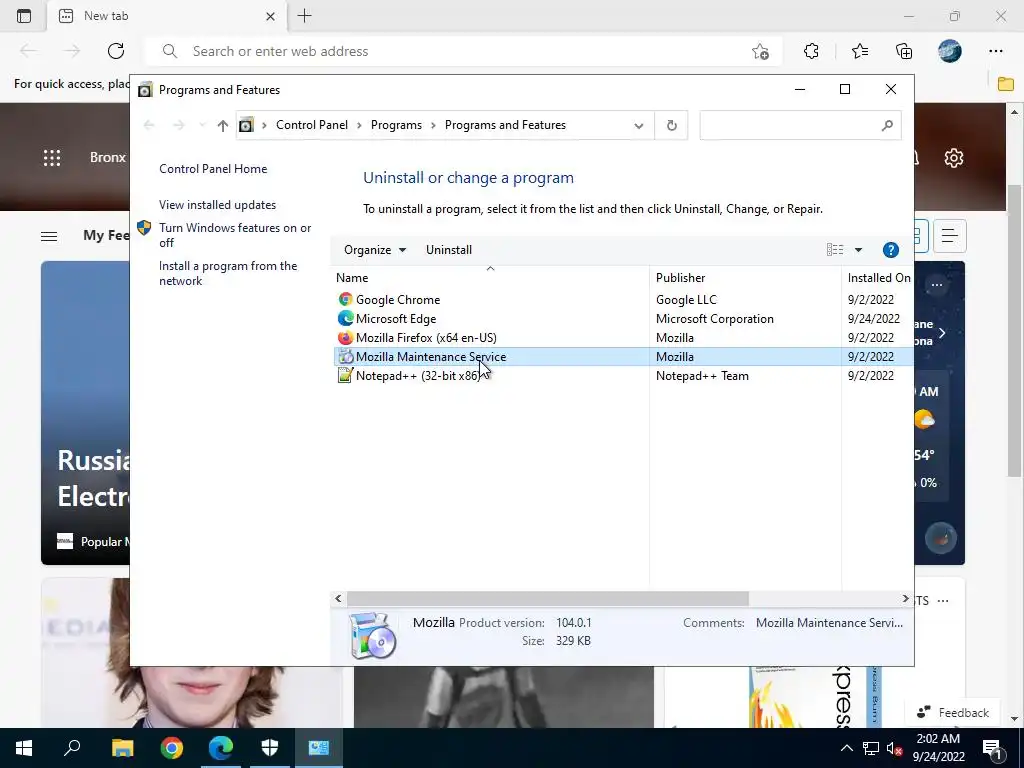Open Turn Windows features on or off
The image size is (1024, 768).
coord(235,235)
